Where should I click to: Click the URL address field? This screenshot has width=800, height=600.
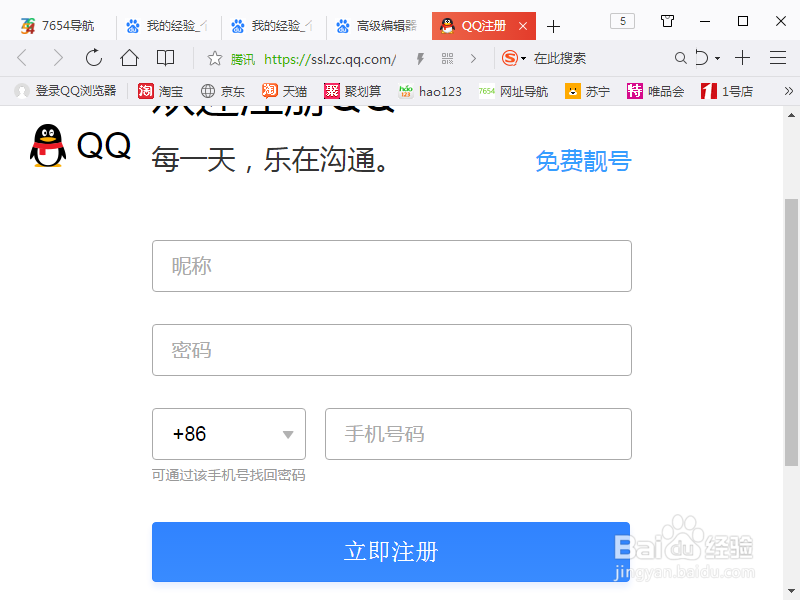(x=330, y=59)
